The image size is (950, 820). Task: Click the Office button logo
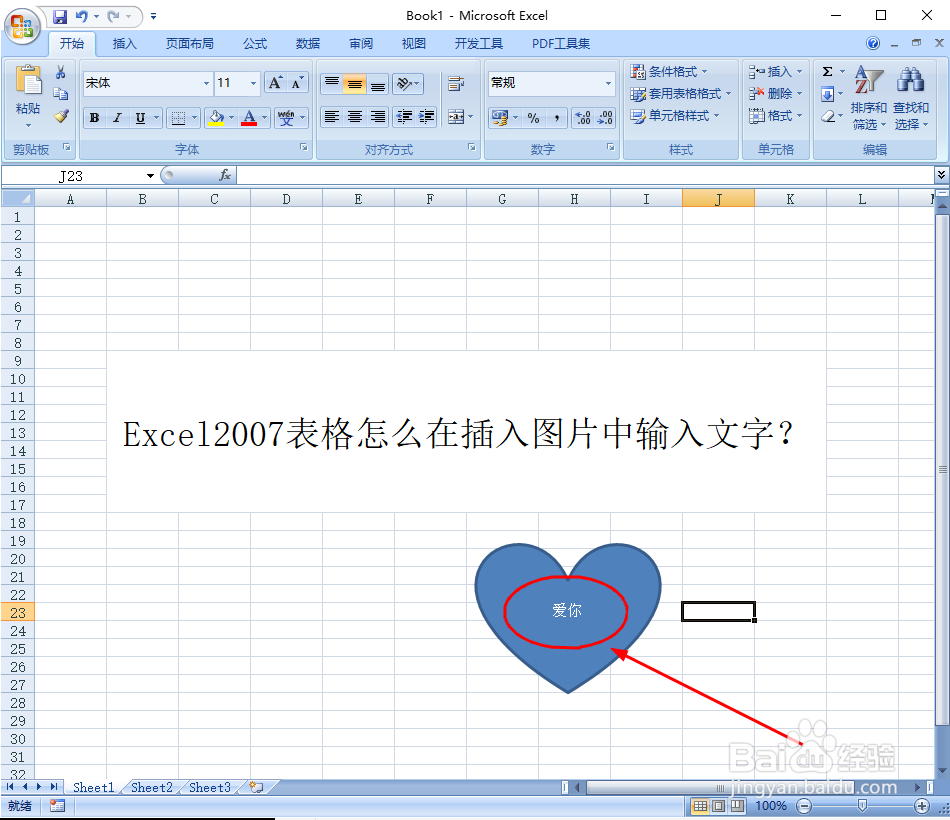[22, 26]
